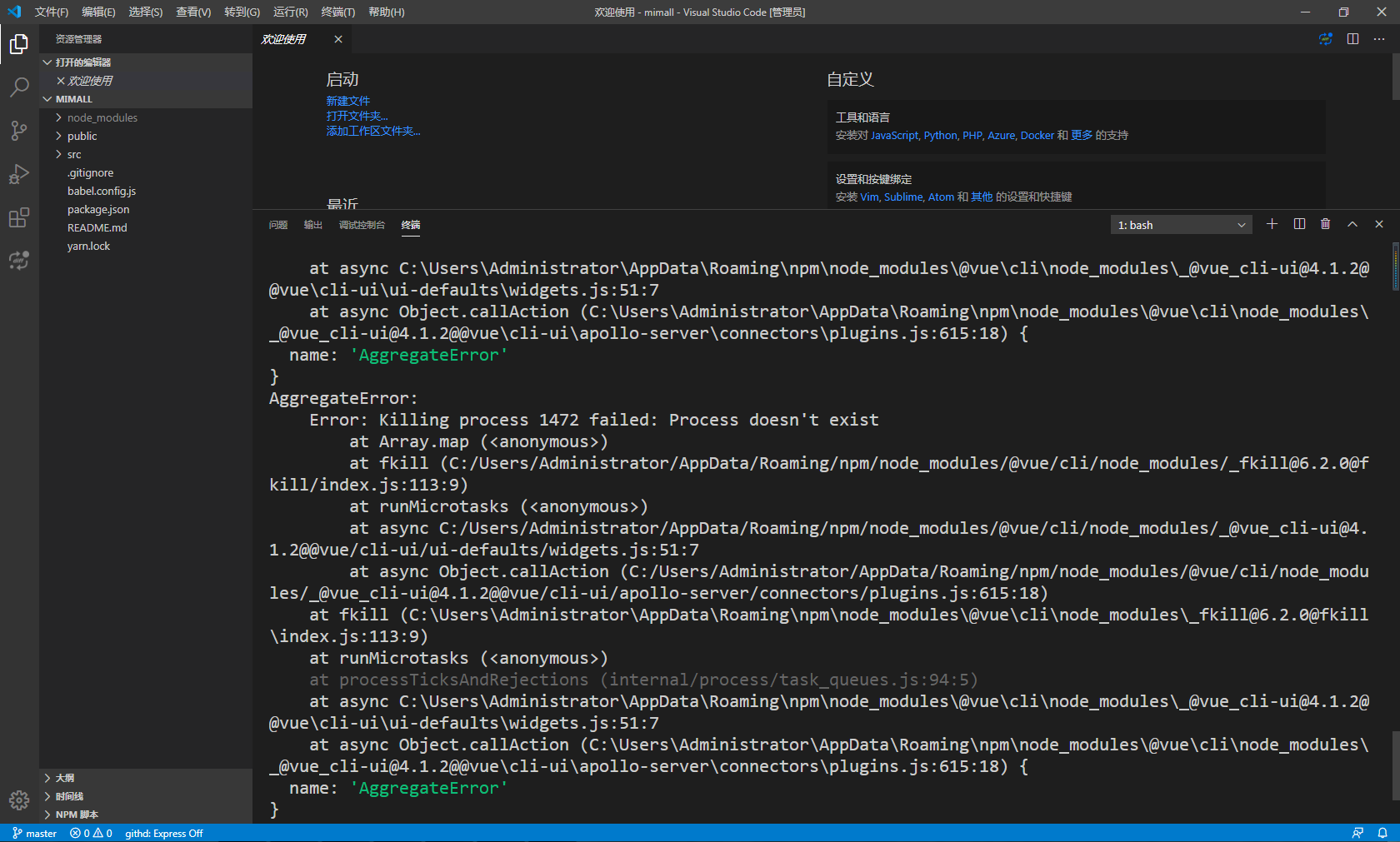Close 欢迎使用 in open editors list
The height and width of the screenshot is (842, 1400).
point(61,81)
